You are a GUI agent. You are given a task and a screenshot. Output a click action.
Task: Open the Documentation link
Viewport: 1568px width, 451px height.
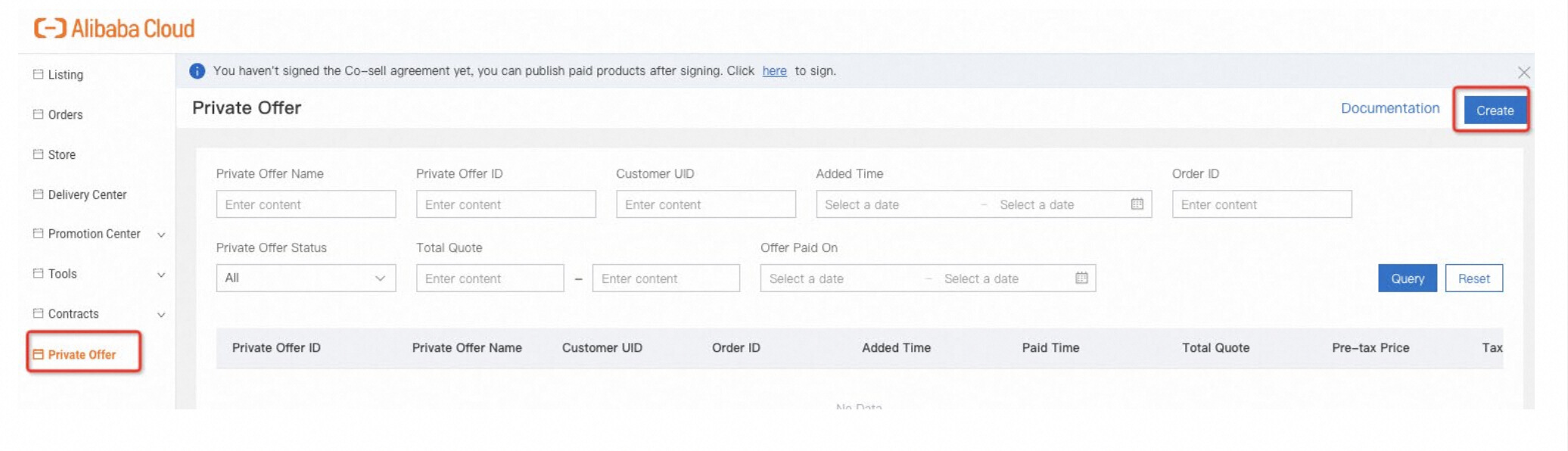point(1389,108)
